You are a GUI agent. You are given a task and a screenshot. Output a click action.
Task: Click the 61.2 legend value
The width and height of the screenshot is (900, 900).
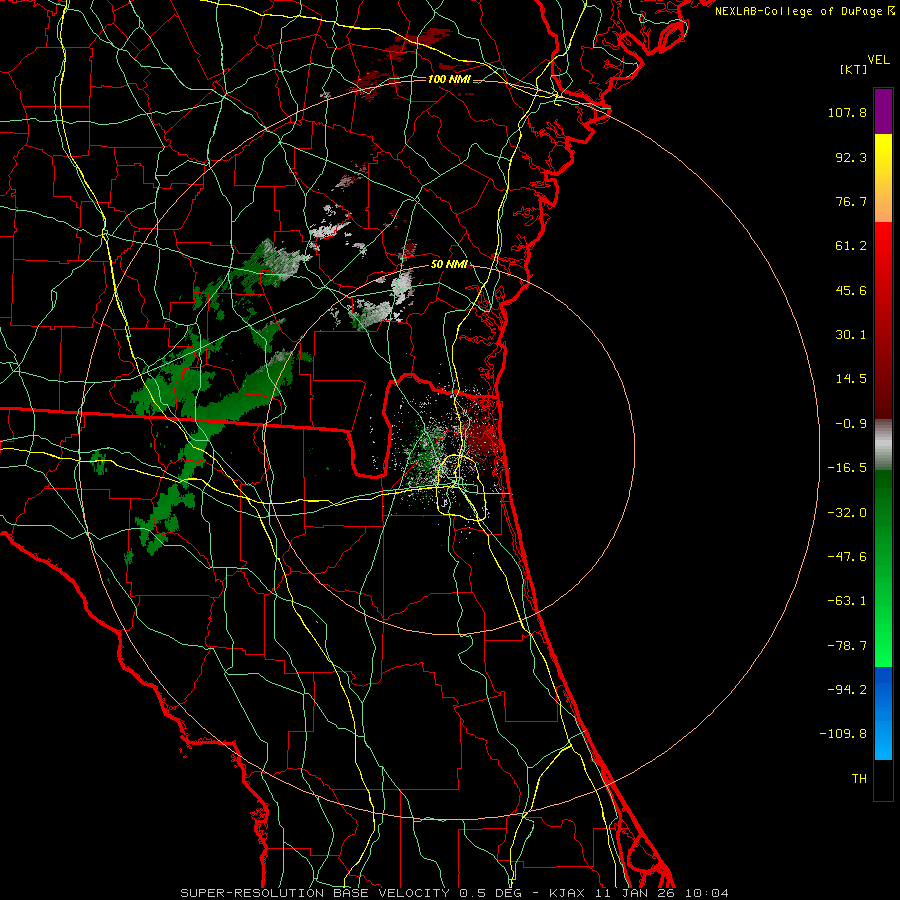851,246
